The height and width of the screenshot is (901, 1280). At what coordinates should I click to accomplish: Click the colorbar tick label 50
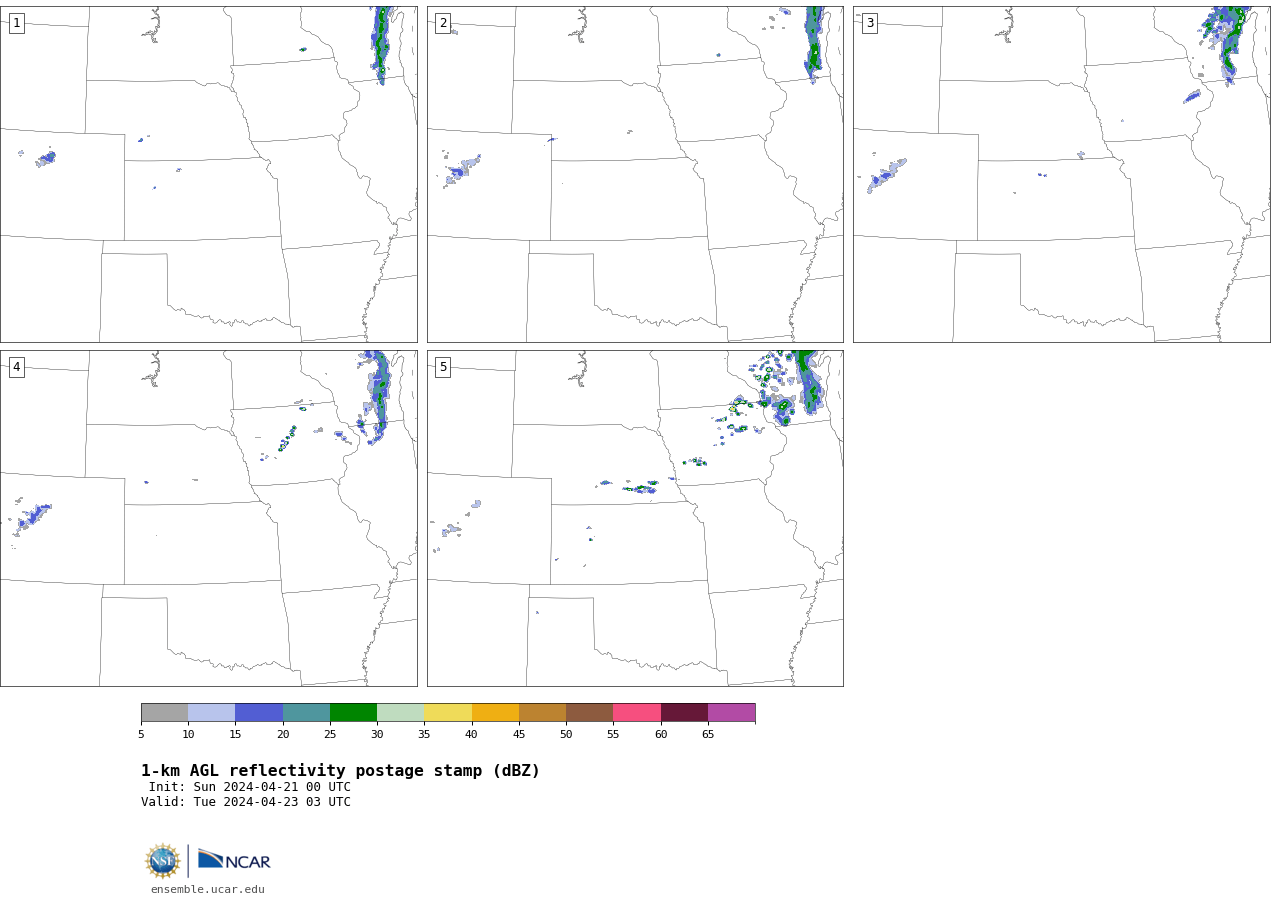tap(566, 734)
